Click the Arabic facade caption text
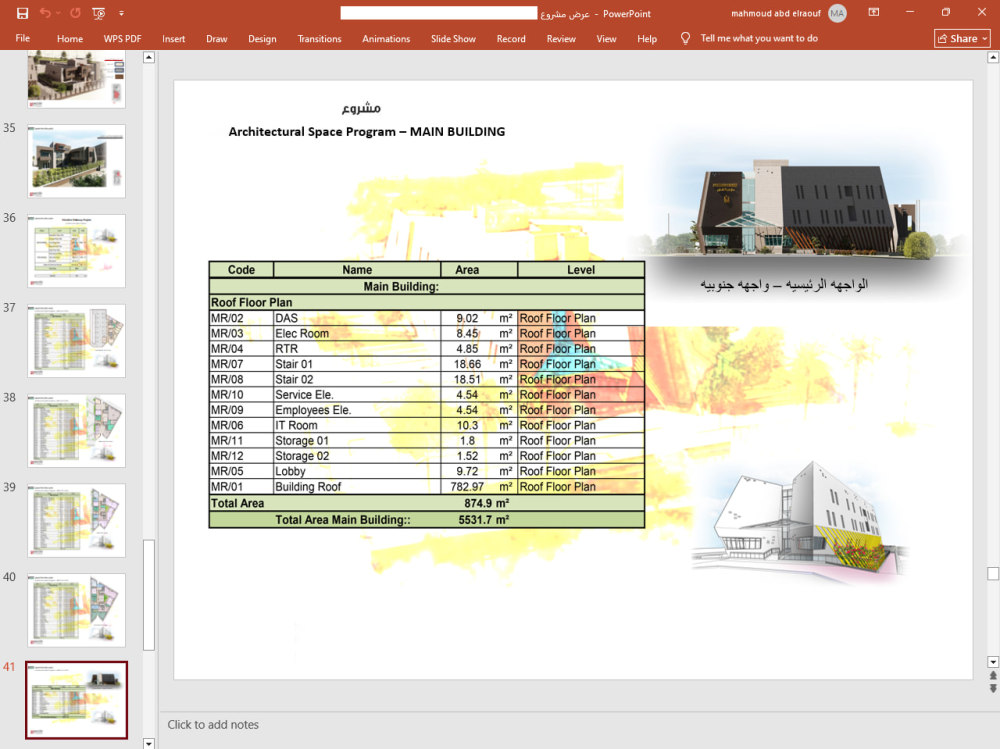 coord(784,284)
